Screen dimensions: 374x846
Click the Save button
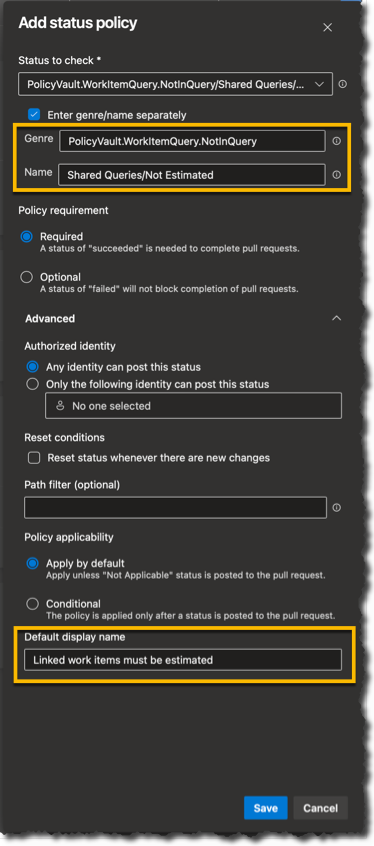point(266,808)
